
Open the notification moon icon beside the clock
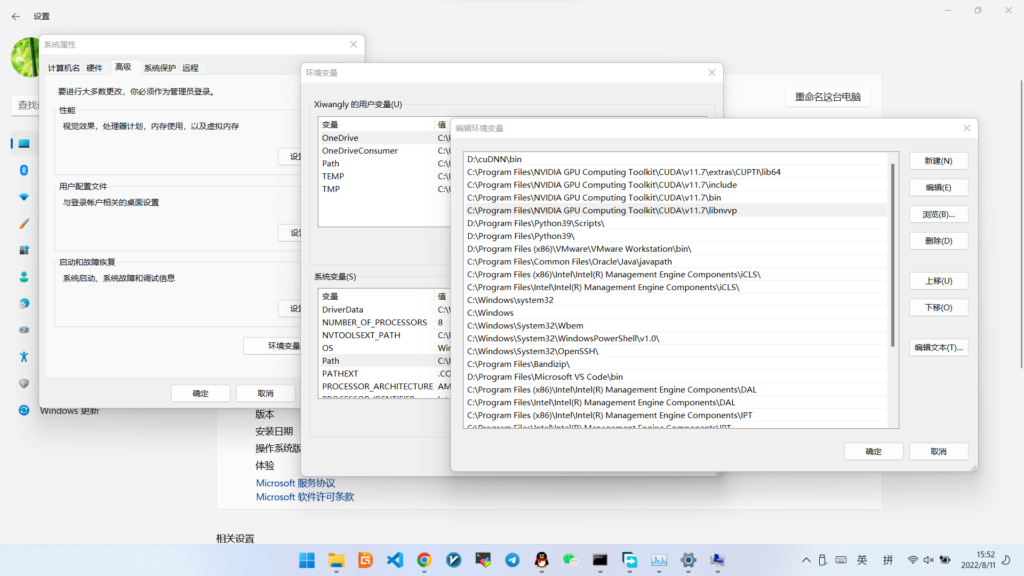1006,560
